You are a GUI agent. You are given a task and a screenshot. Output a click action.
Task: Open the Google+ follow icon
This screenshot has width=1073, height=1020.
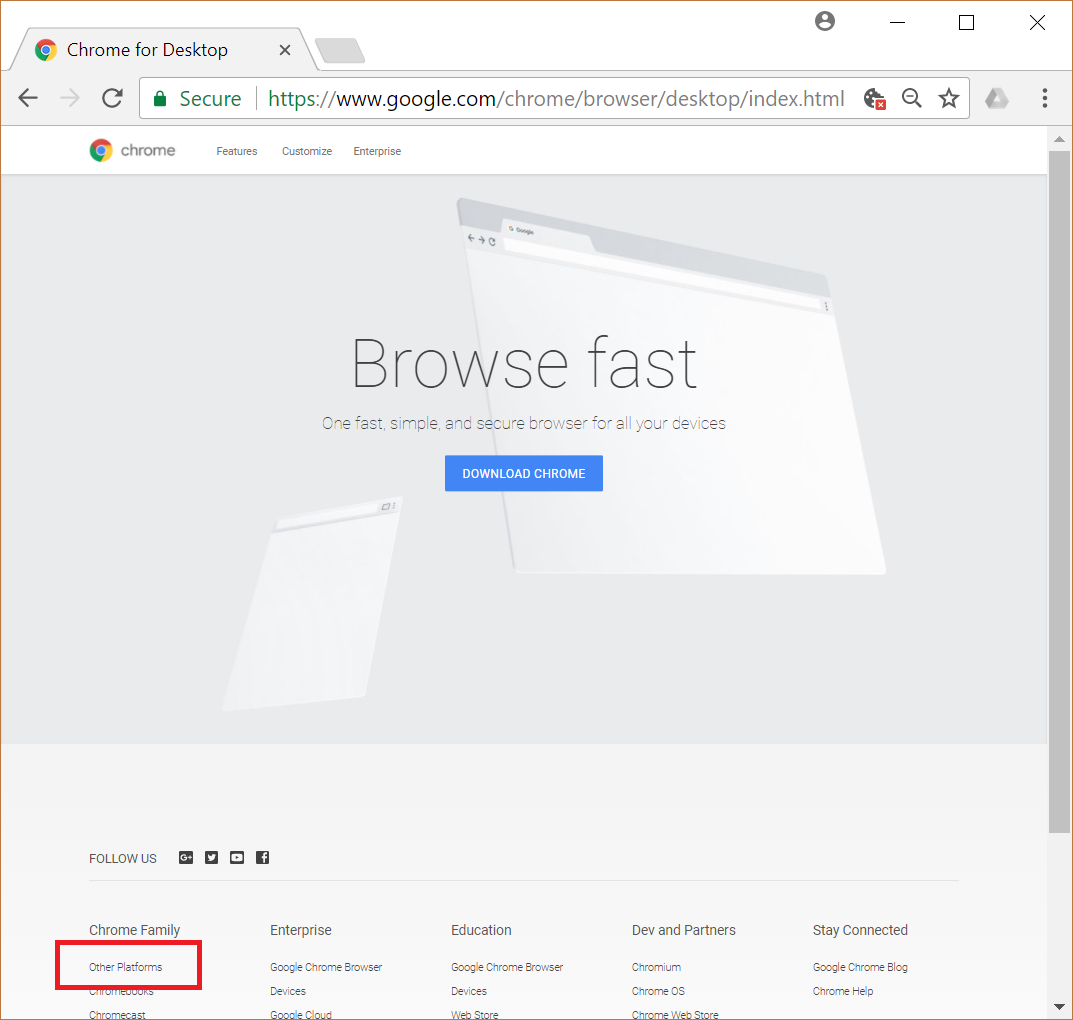(186, 858)
